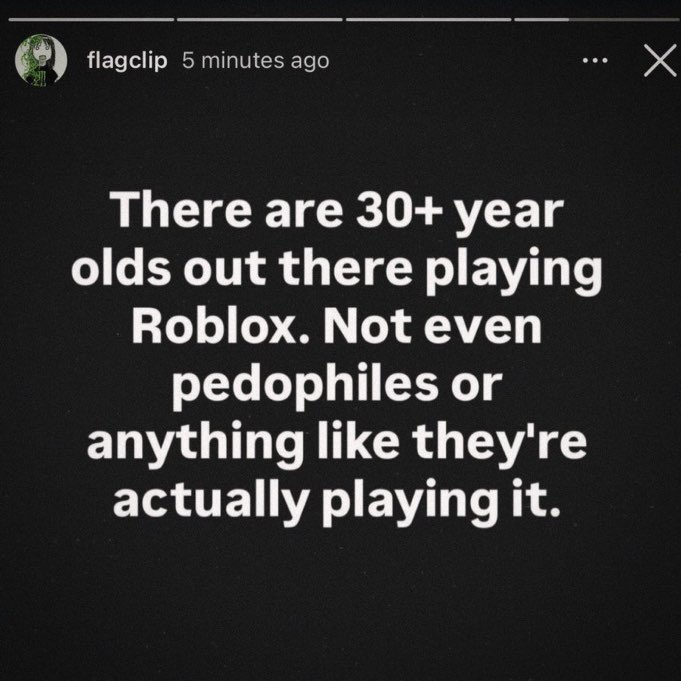Click the unfilled end of the last progress bar

pyautogui.click(x=624, y=20)
